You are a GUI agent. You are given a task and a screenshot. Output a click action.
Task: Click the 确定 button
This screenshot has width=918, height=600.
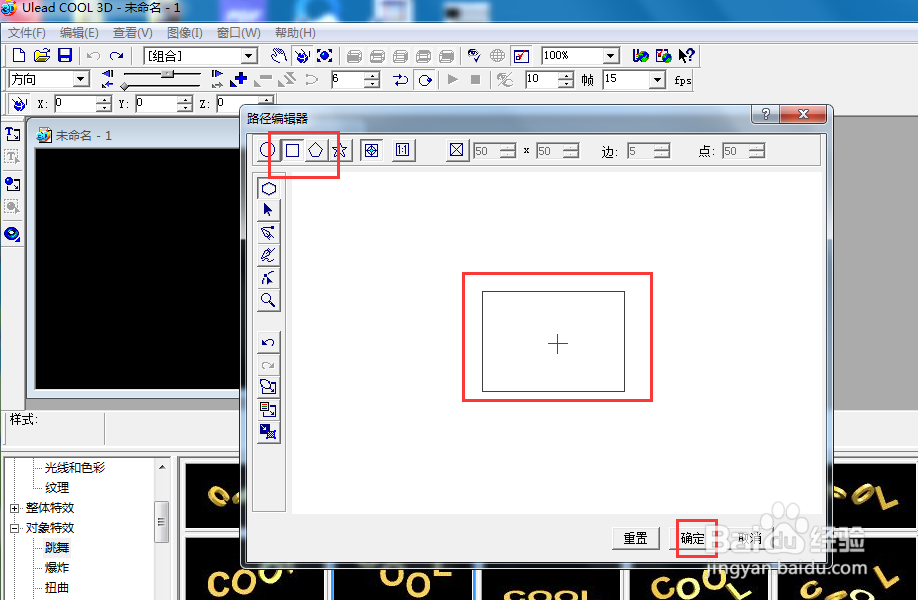693,538
